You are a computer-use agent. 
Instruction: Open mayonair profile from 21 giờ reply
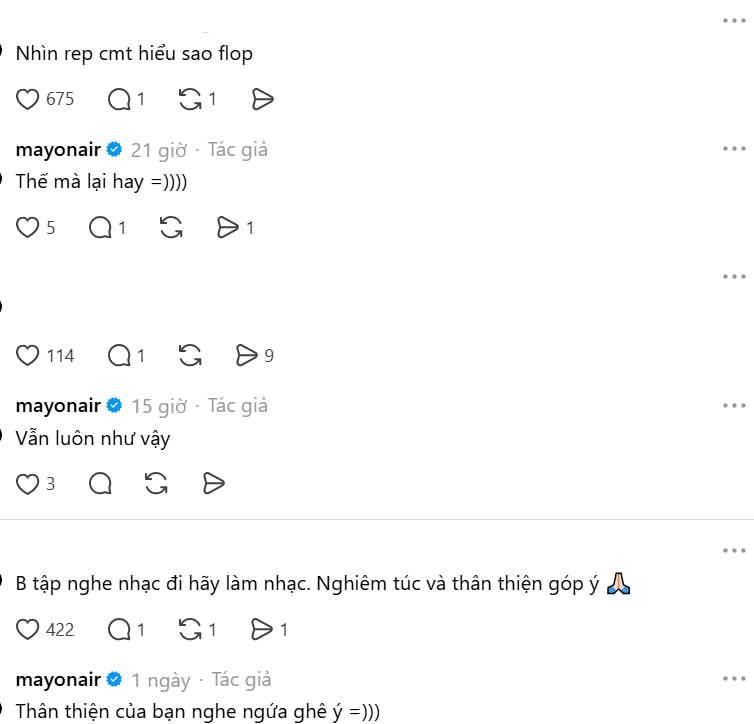pos(58,150)
